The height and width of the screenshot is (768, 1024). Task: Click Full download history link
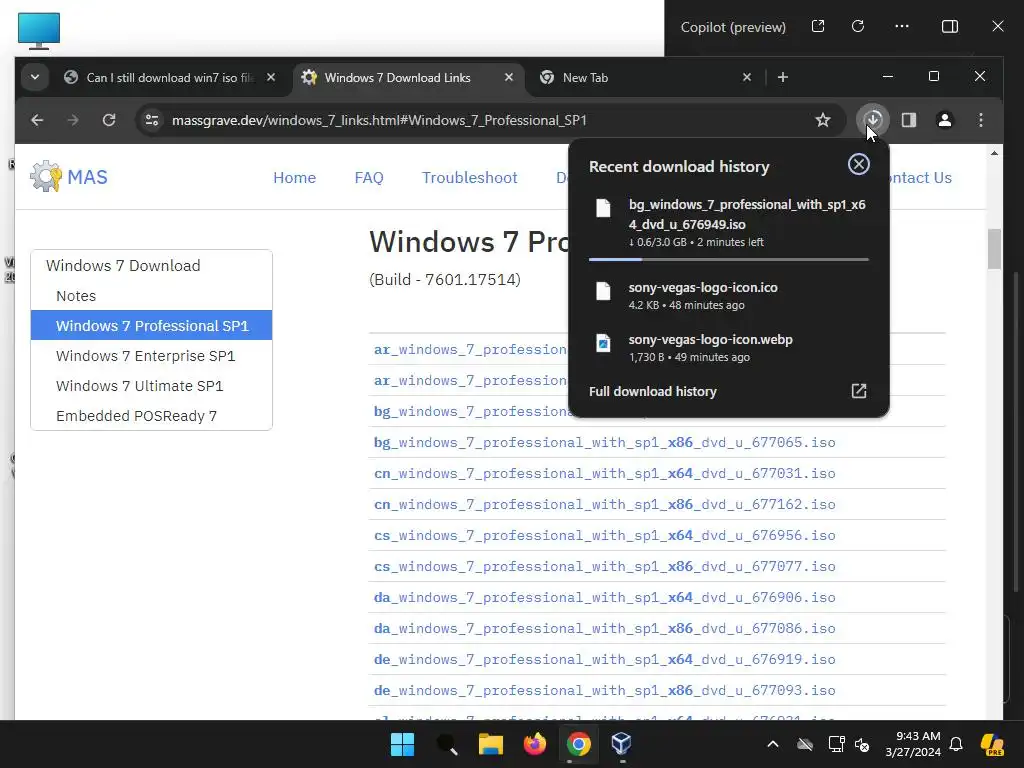(x=652, y=391)
